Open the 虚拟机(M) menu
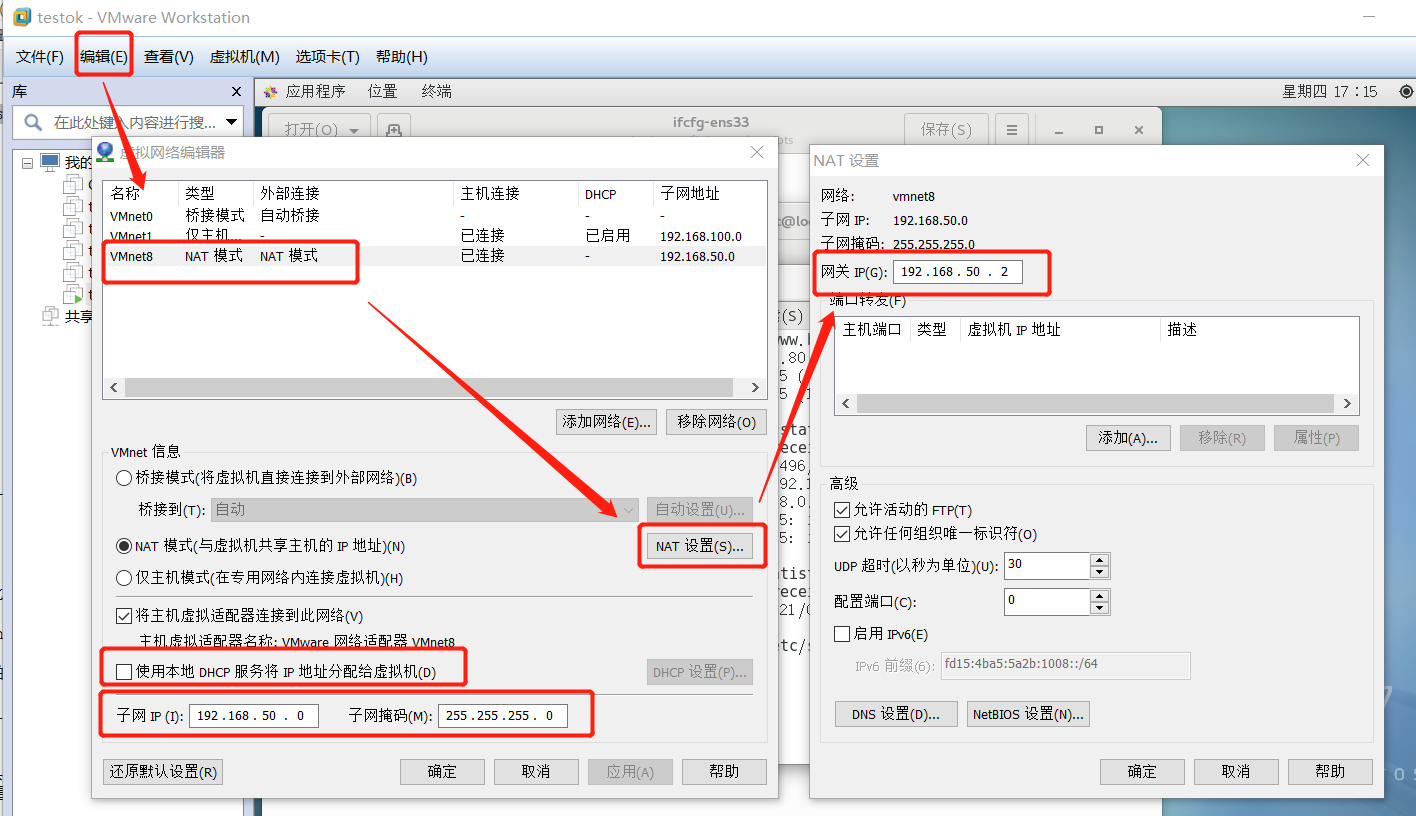Viewport: 1416px width, 816px height. point(244,57)
